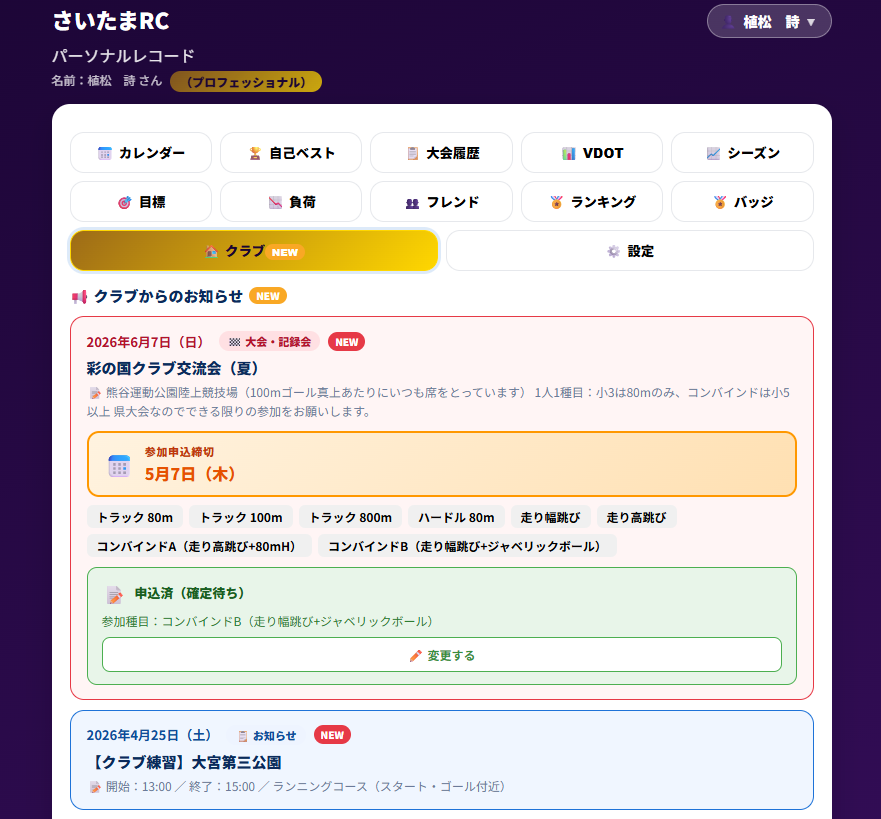Image resolution: width=881 pixels, height=819 pixels.
Task: Open the バッジ tab
Action: (742, 202)
